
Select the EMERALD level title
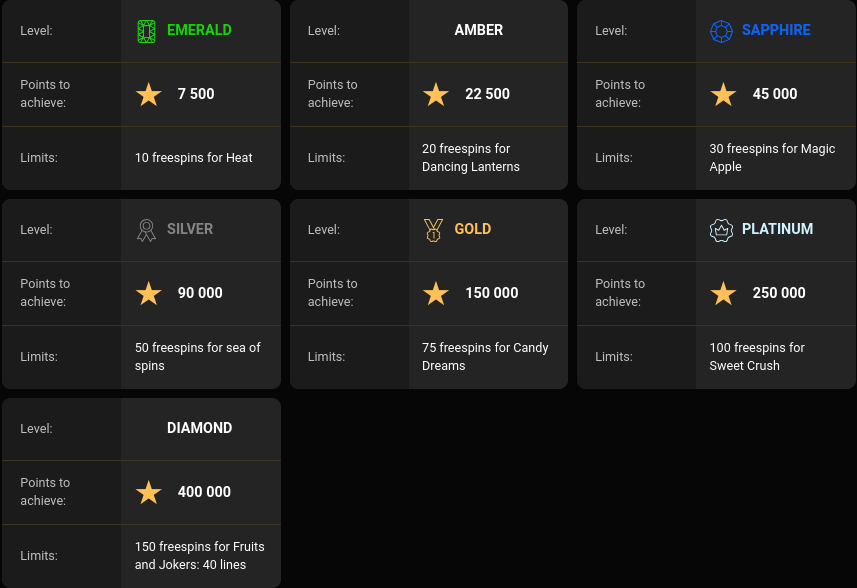[x=199, y=30]
